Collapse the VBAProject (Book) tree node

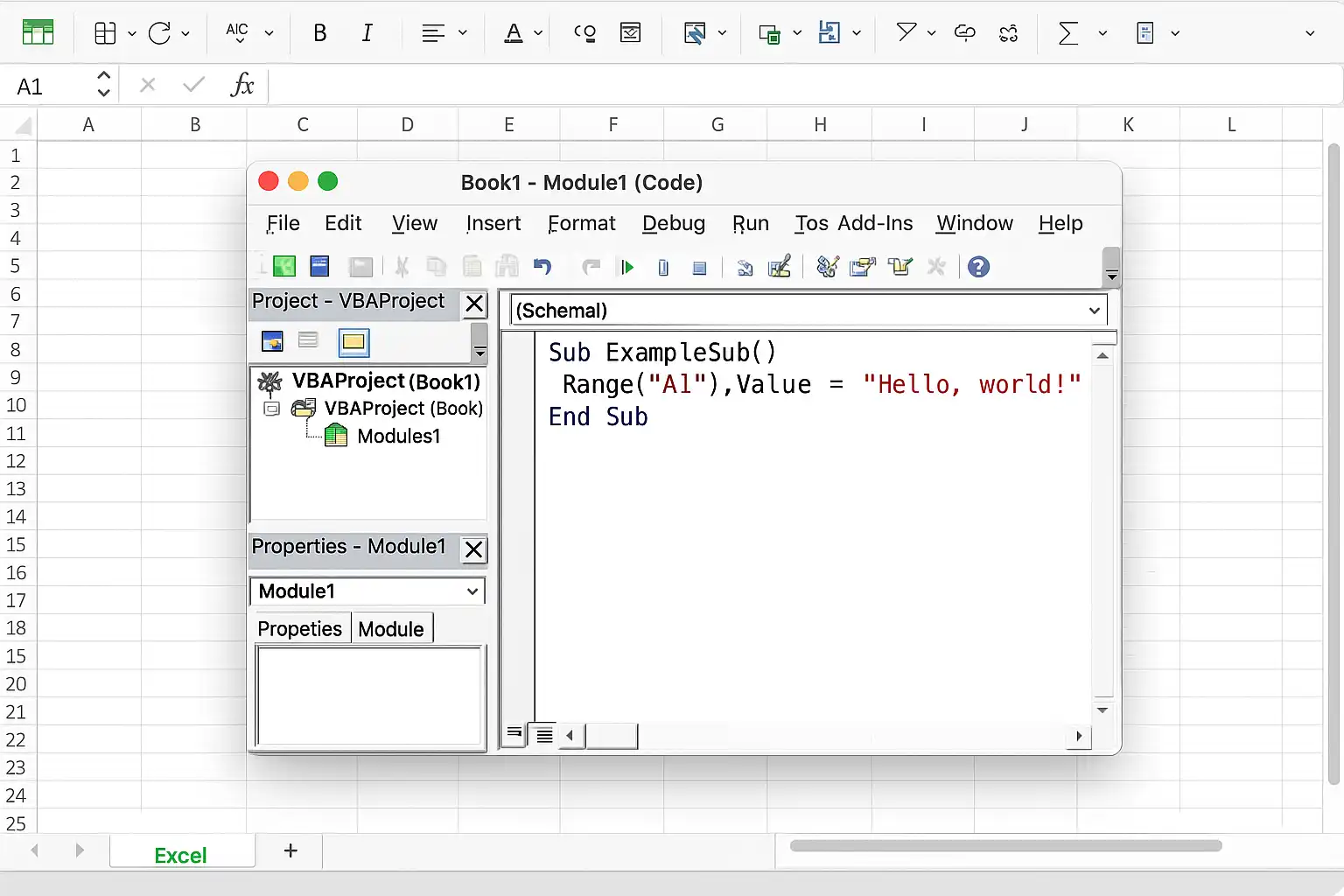272,409
